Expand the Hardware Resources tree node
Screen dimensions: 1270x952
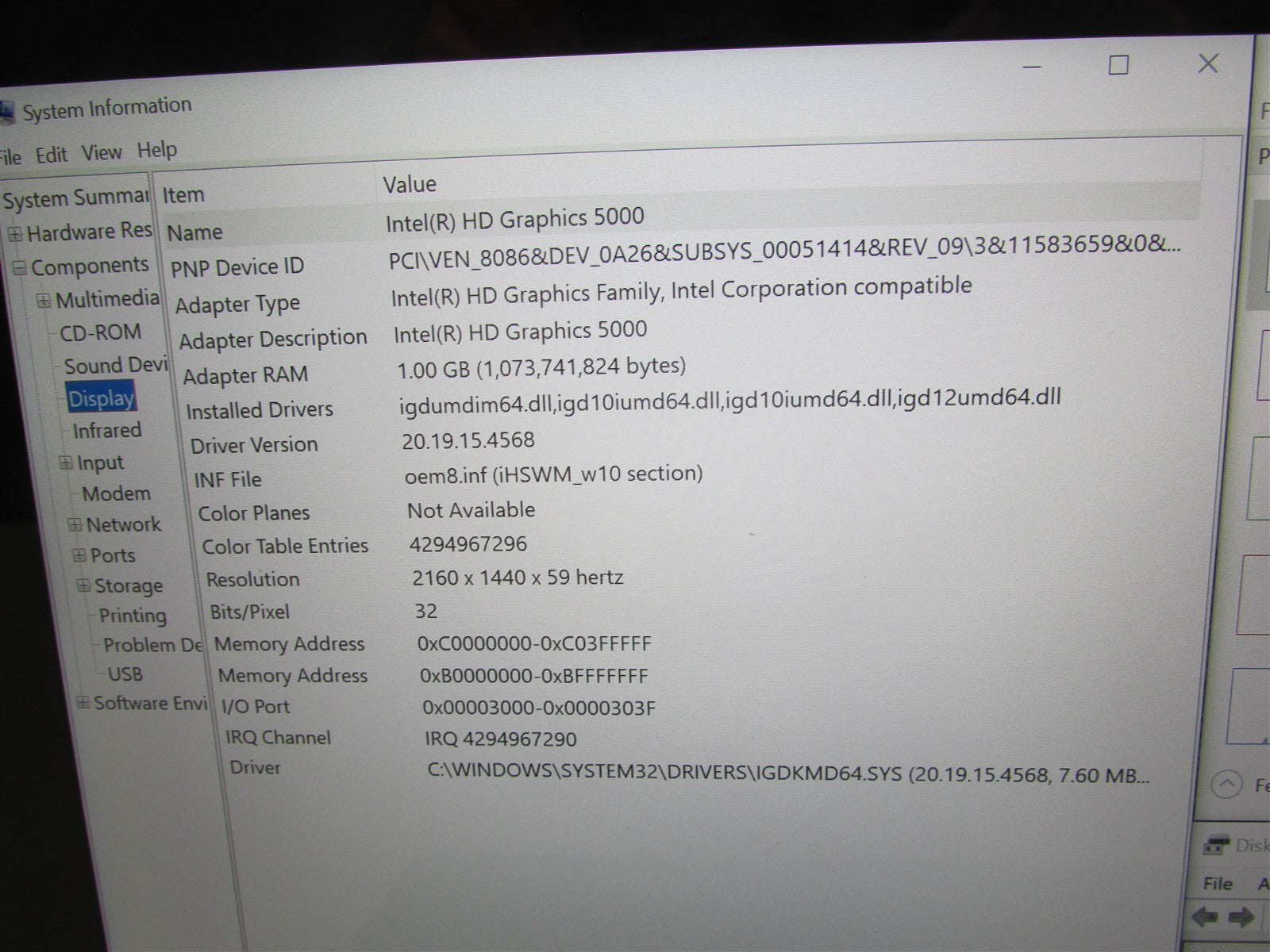click(14, 234)
